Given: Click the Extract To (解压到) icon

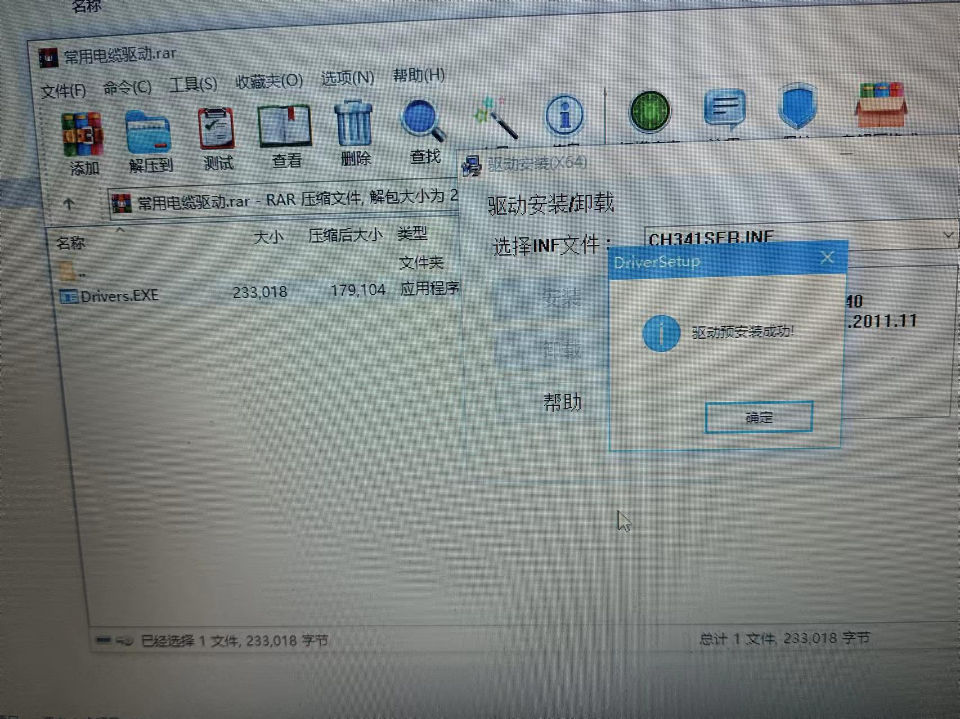Looking at the screenshot, I should pyautogui.click(x=148, y=131).
